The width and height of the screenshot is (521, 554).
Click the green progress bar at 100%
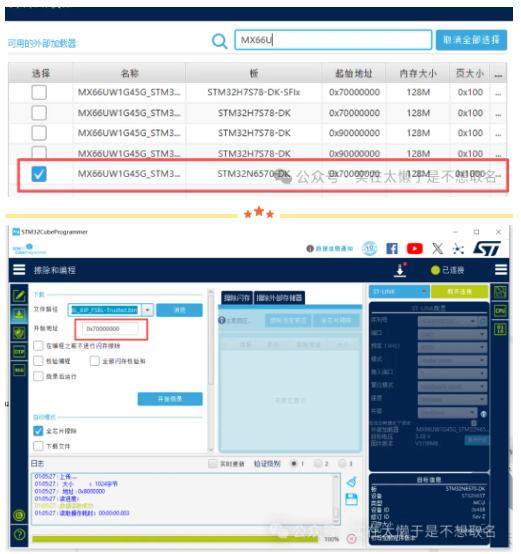tap(175, 539)
